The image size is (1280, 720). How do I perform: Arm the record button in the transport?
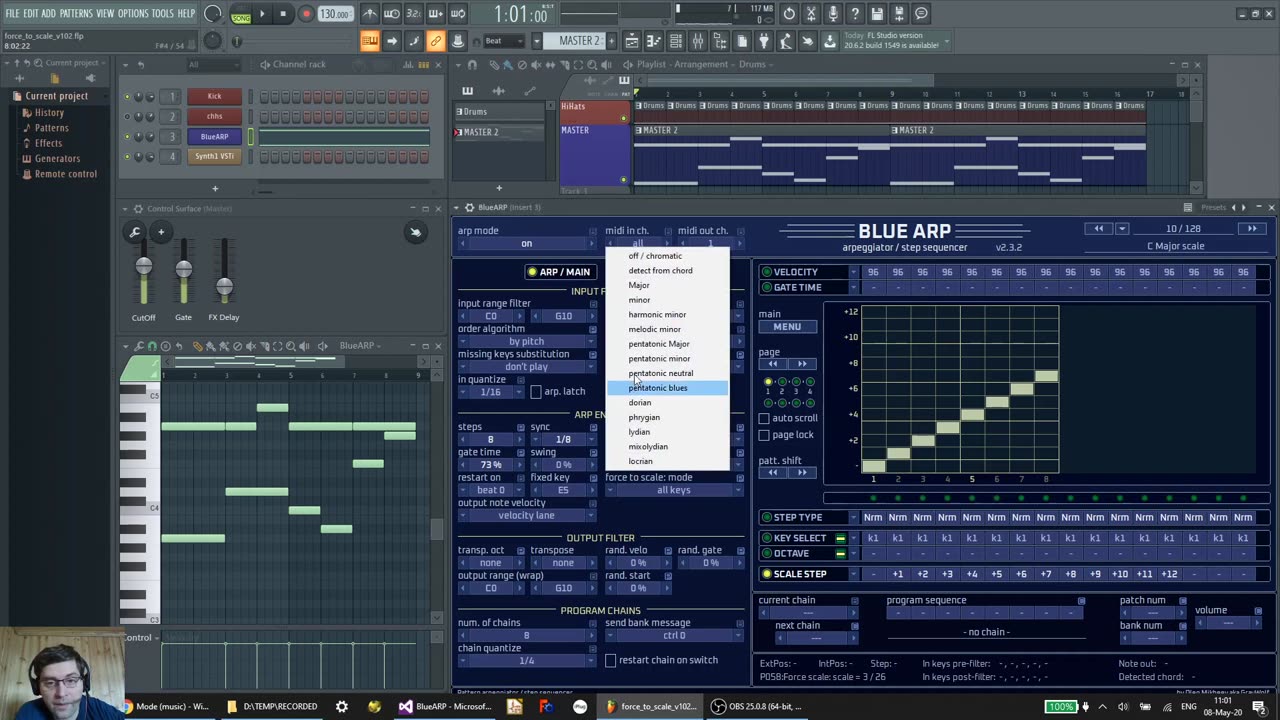(306, 14)
